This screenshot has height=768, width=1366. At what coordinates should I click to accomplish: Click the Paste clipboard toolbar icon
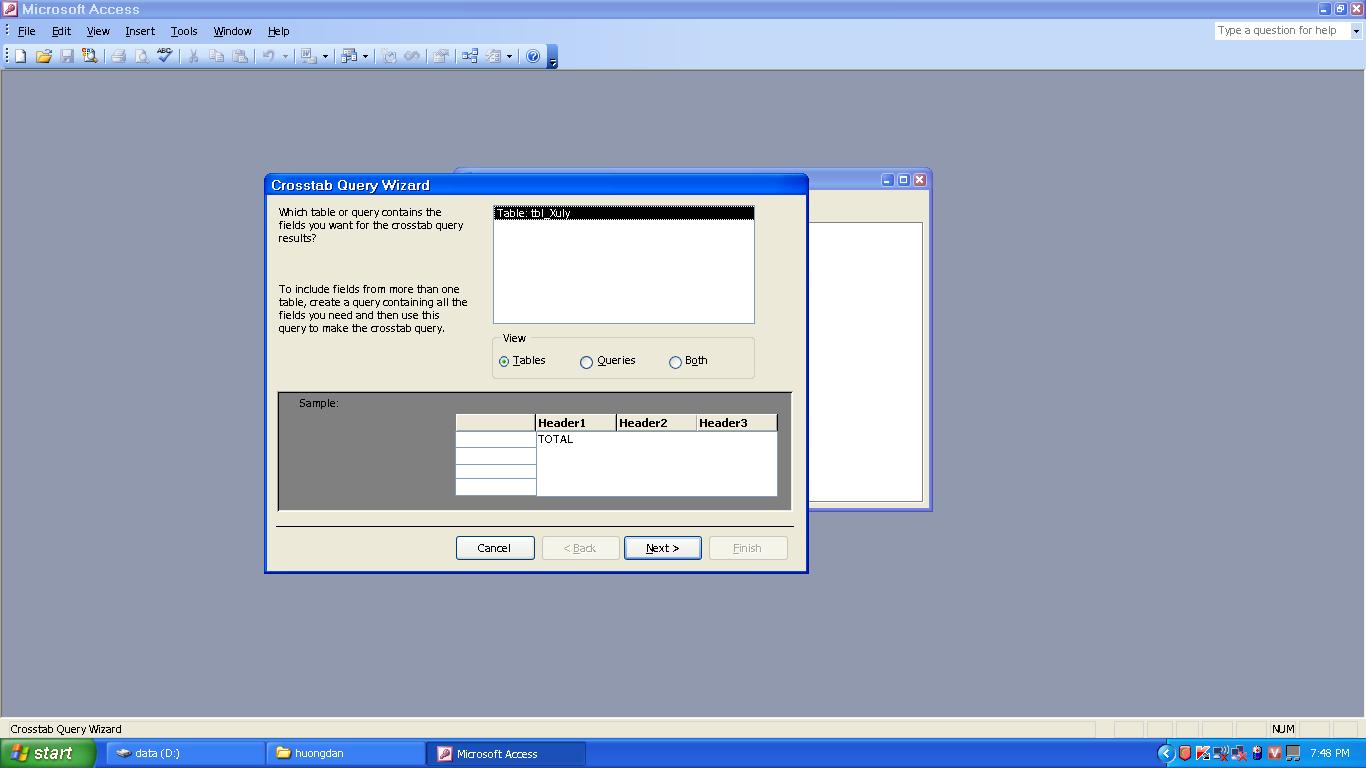coord(240,56)
